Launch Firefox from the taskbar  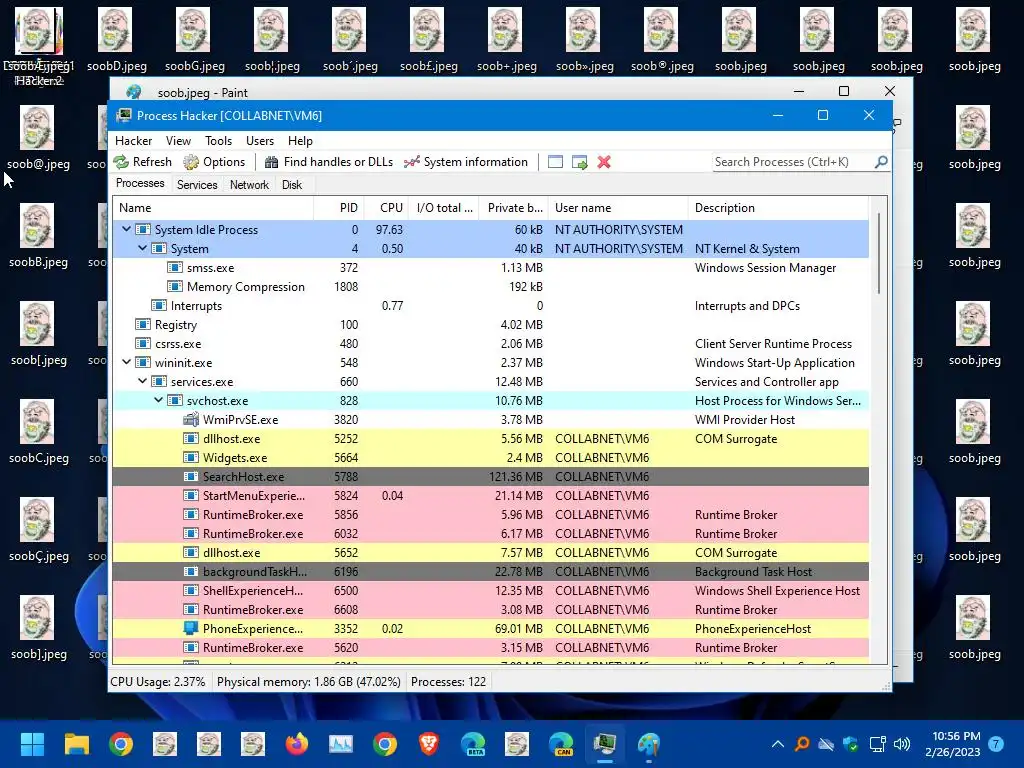pos(297,744)
